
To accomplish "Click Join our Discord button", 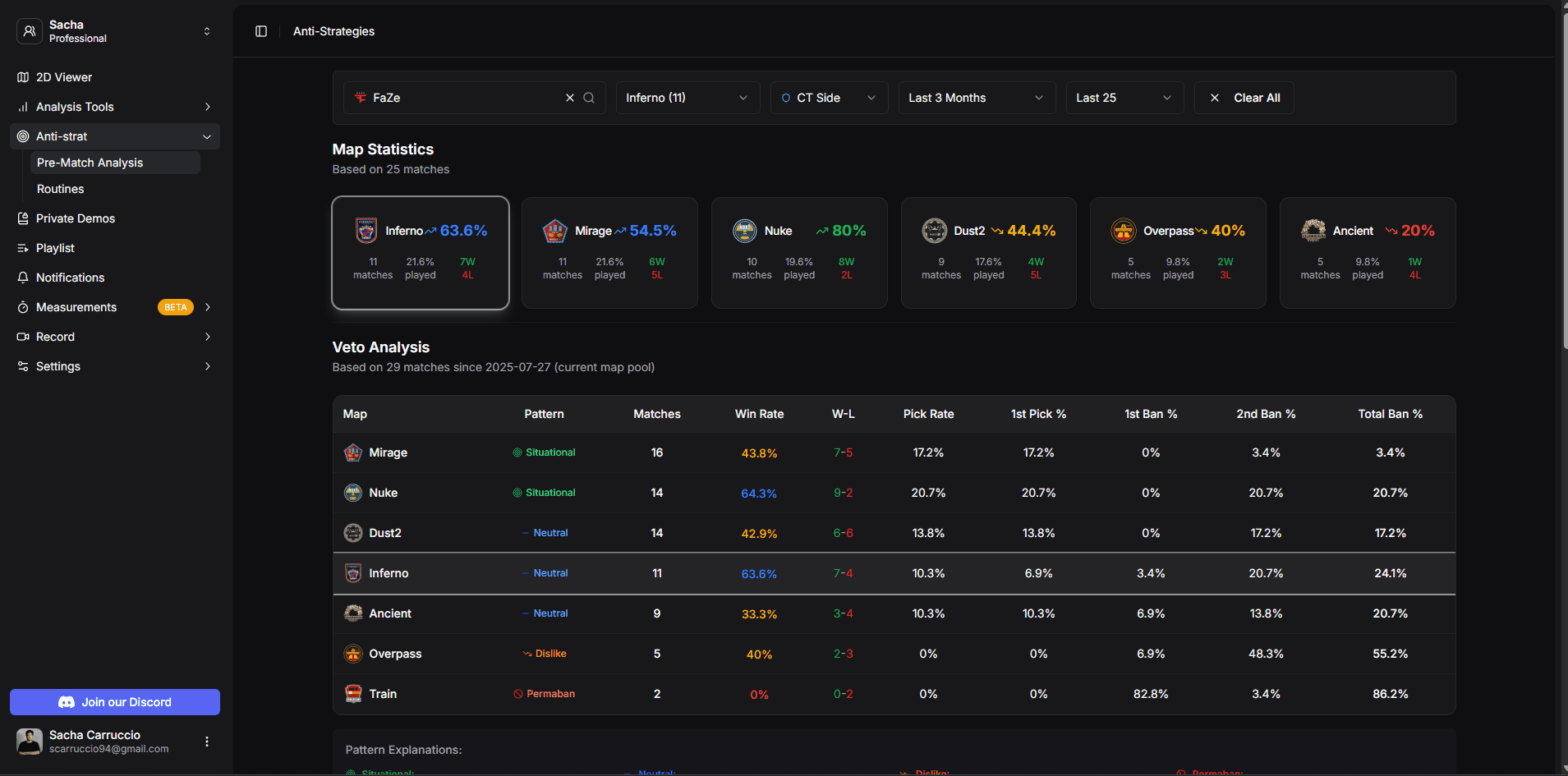I will [x=115, y=702].
